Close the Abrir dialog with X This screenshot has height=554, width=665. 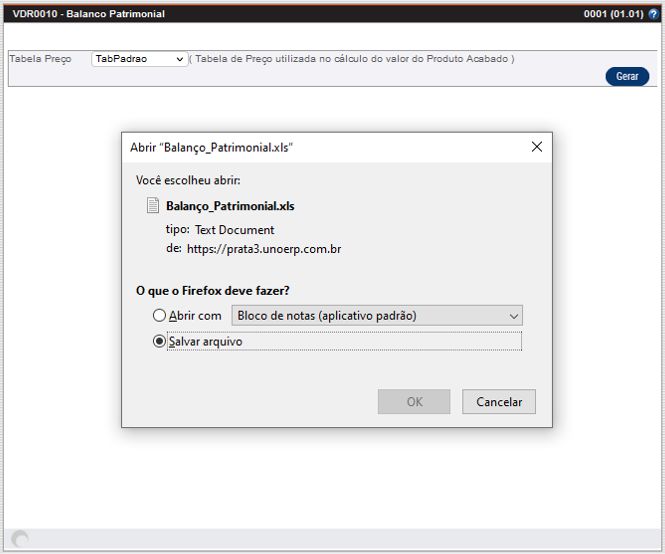(537, 147)
